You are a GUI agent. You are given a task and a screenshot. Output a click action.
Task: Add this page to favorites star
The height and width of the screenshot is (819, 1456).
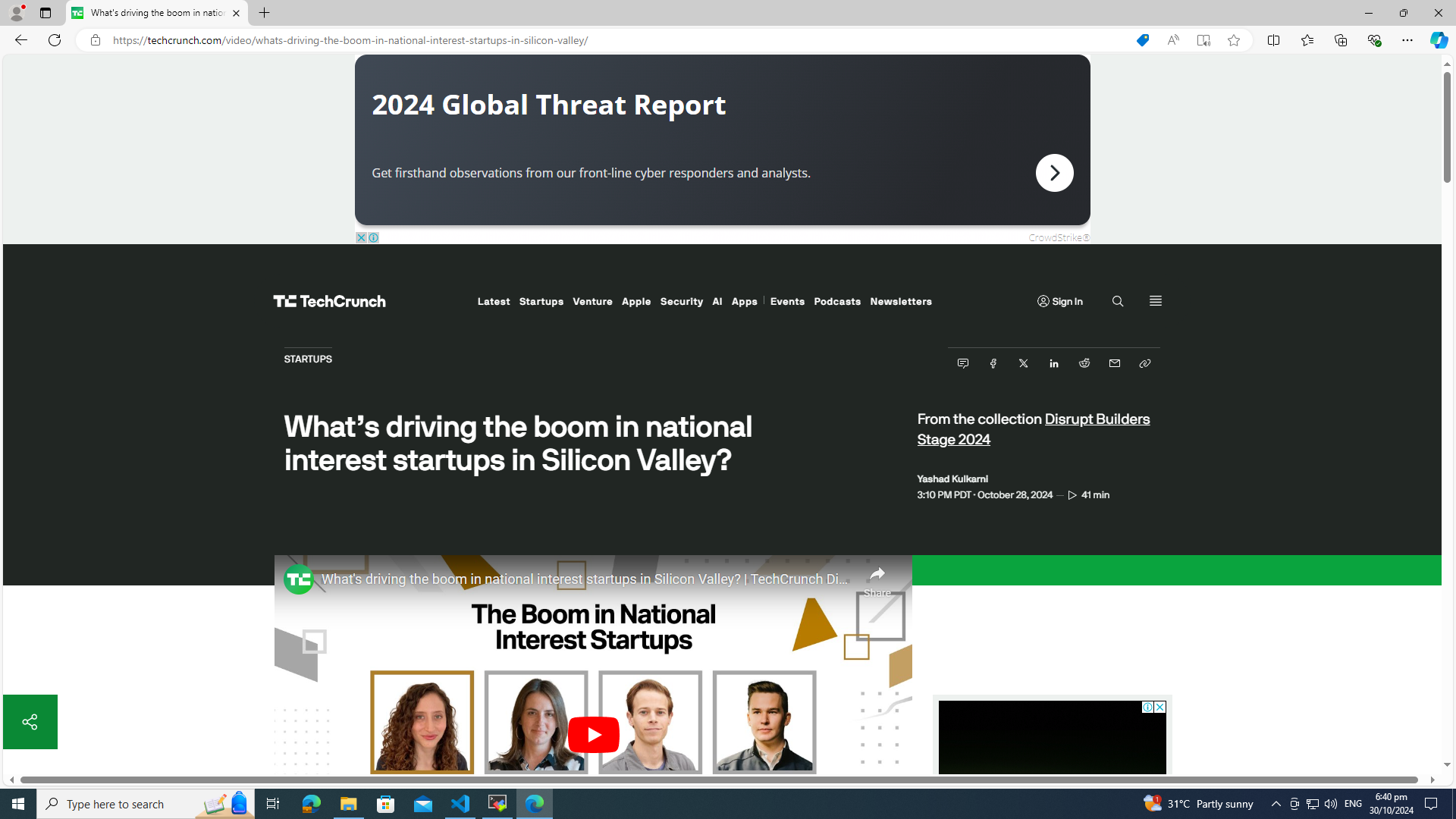pos(1233,40)
